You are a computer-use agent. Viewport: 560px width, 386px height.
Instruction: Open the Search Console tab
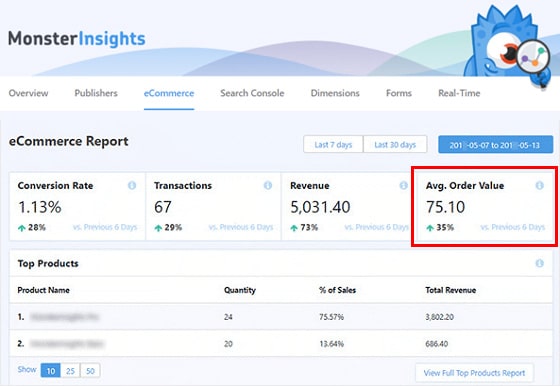click(x=252, y=93)
